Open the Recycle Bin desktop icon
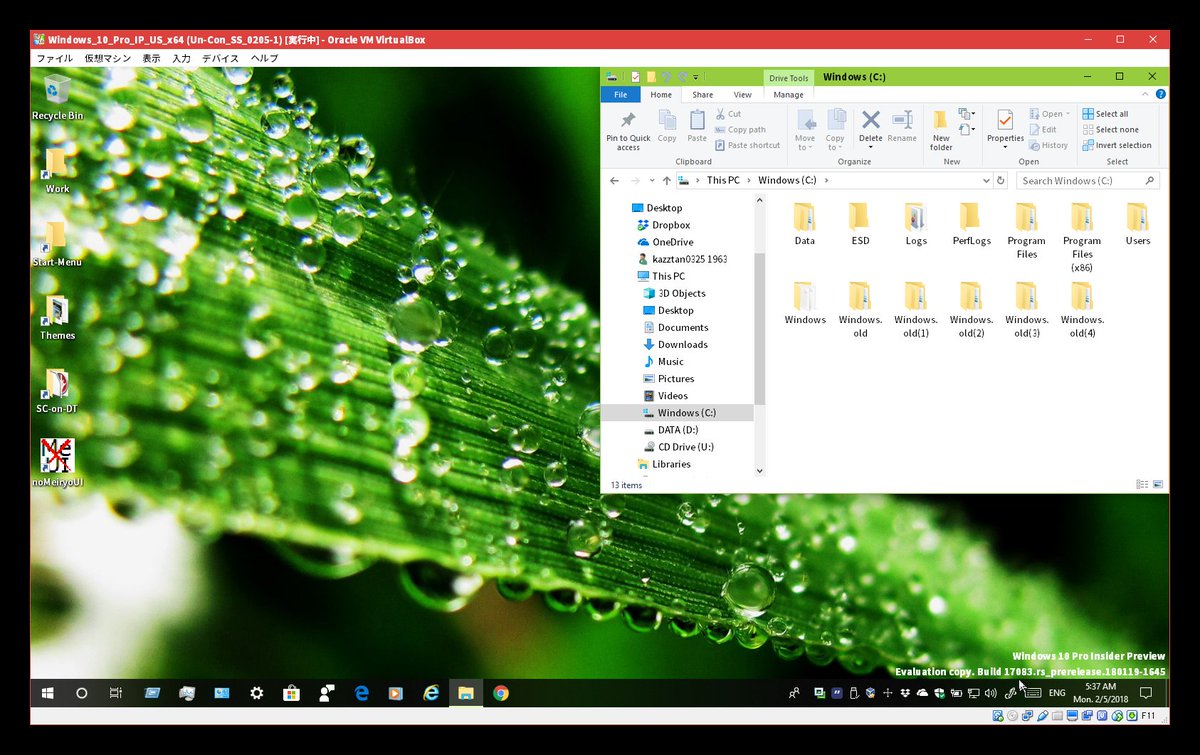The width and height of the screenshot is (1200, 755). [57, 98]
